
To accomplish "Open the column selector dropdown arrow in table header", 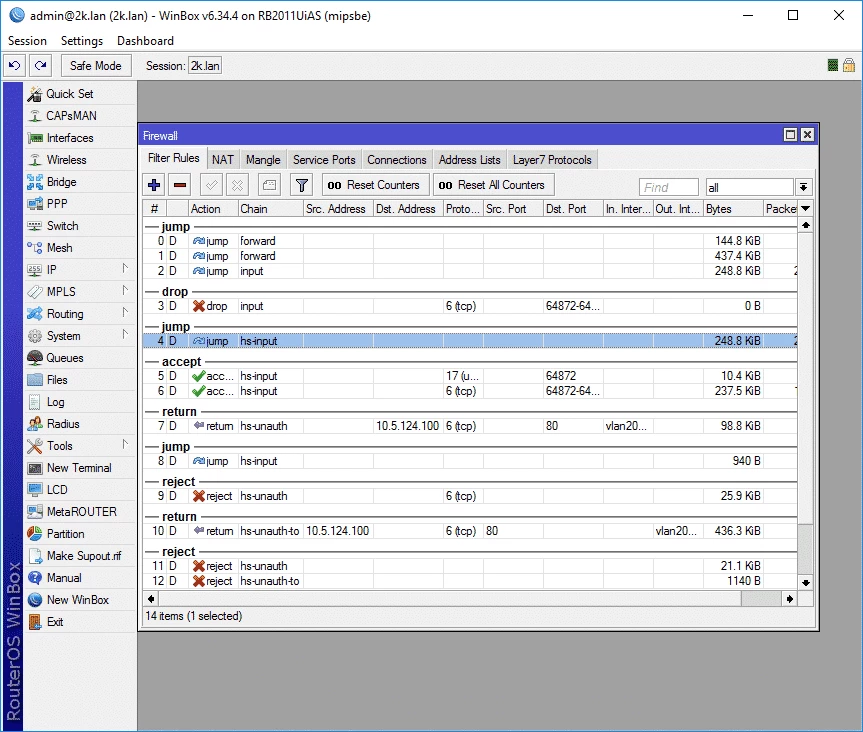I will pyautogui.click(x=806, y=209).
